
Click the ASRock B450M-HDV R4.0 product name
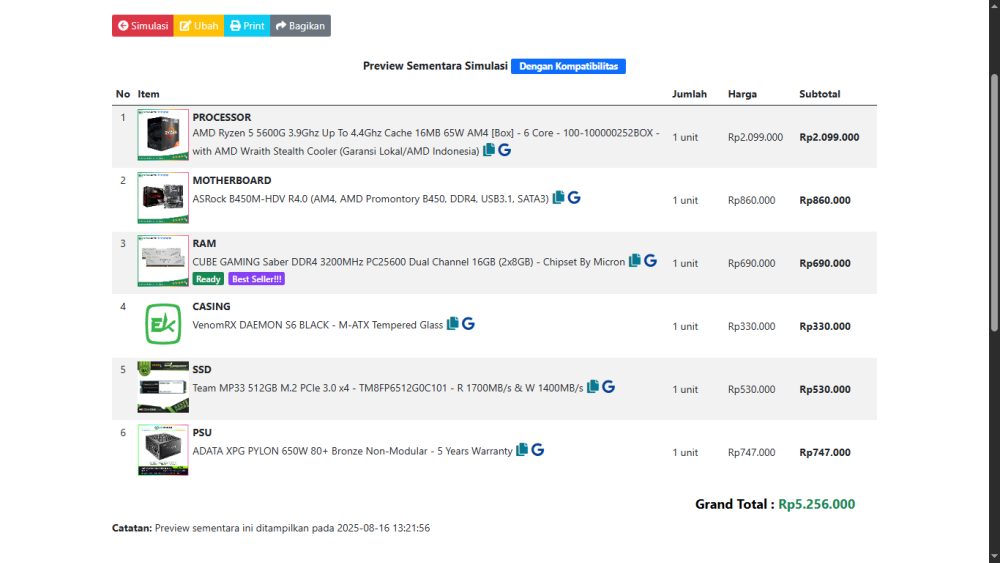coord(371,199)
